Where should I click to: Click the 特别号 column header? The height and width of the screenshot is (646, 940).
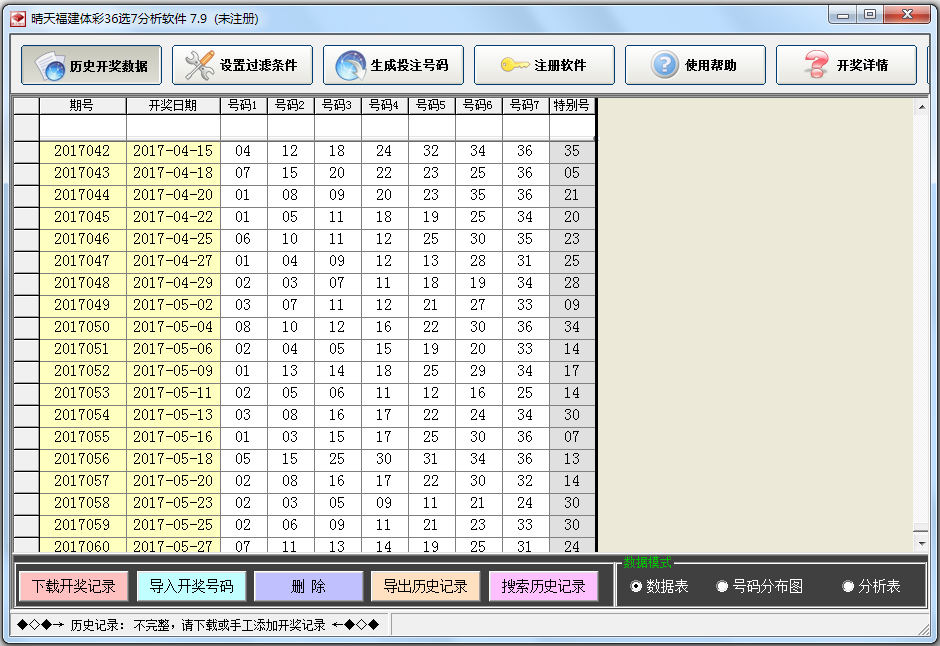[572, 105]
